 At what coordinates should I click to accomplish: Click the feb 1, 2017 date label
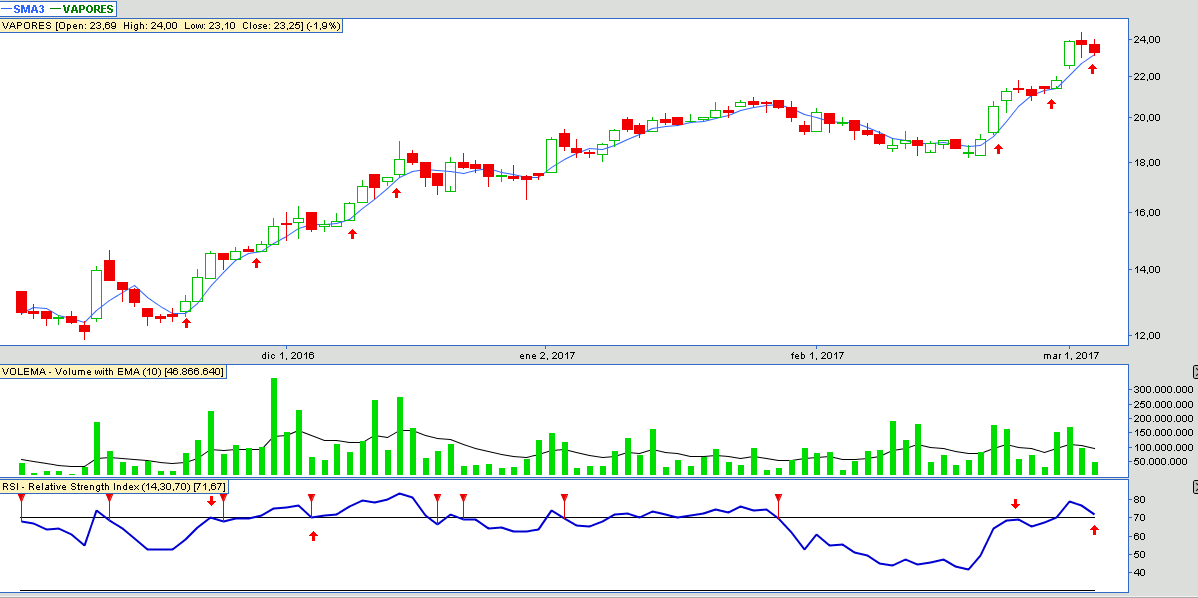[x=817, y=355]
